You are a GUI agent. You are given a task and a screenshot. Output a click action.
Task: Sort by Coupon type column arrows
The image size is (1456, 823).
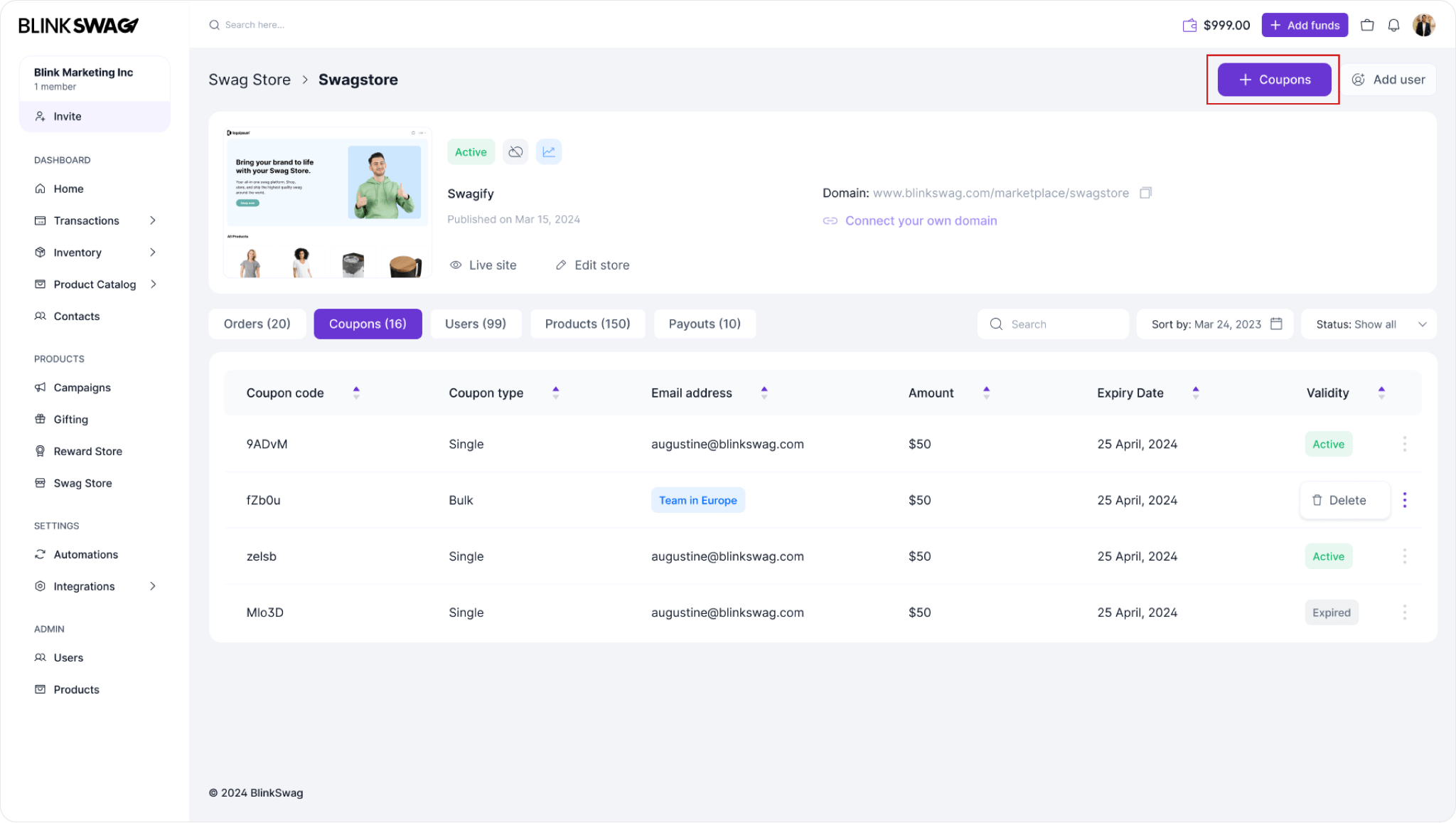(x=556, y=393)
